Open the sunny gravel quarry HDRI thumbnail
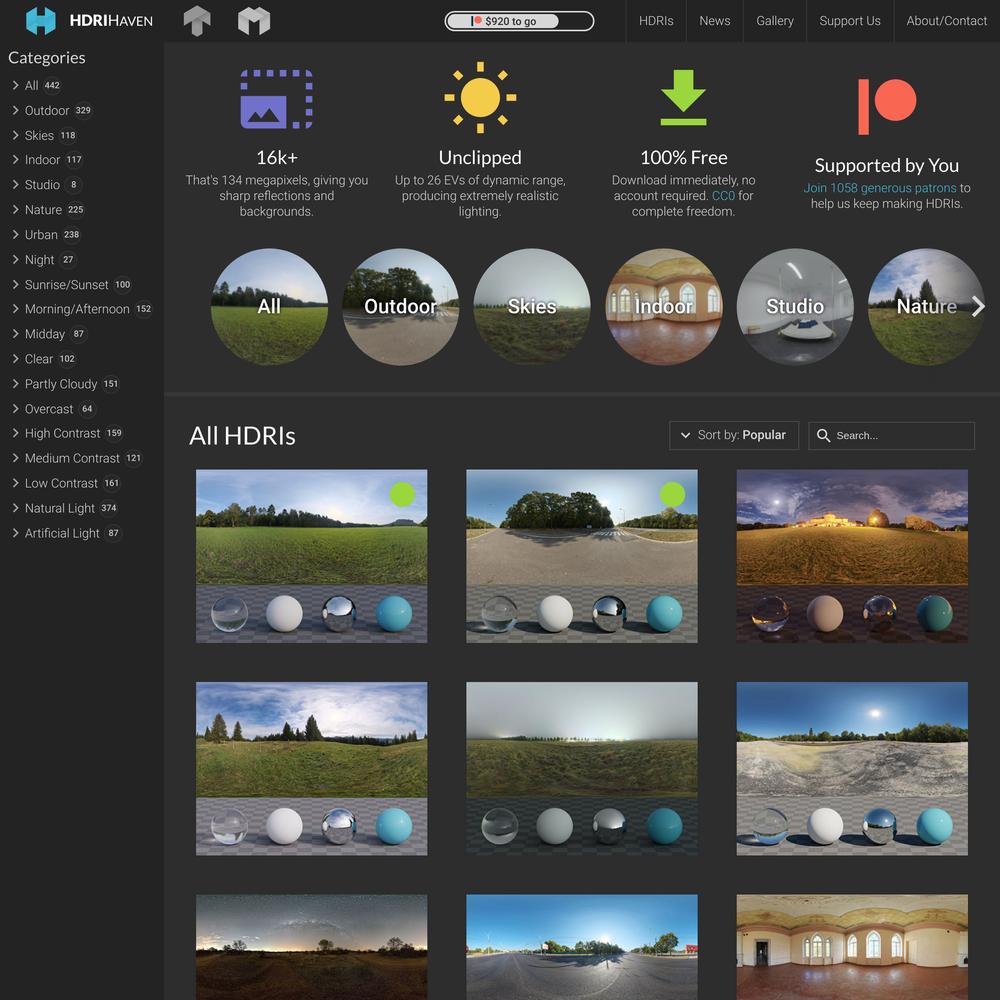Viewport: 1000px width, 1000px height. pos(852,768)
